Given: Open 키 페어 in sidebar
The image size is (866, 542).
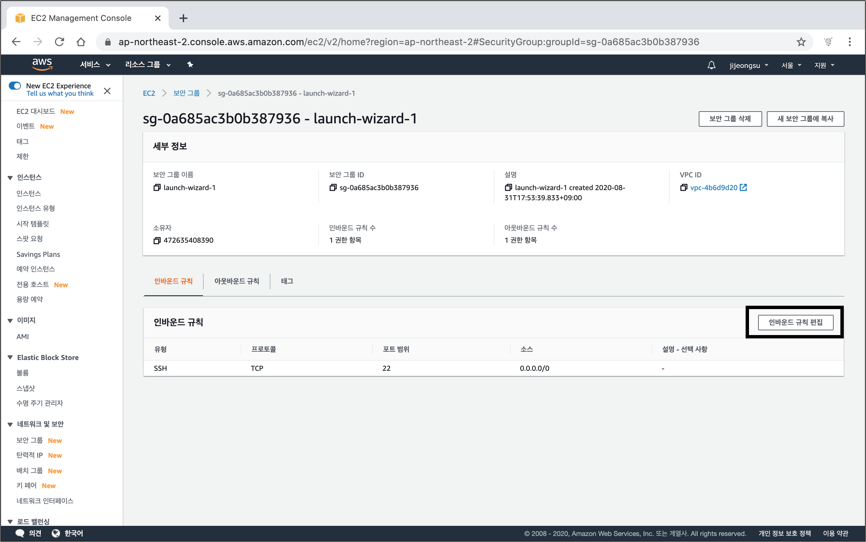Looking at the screenshot, I should point(26,486).
